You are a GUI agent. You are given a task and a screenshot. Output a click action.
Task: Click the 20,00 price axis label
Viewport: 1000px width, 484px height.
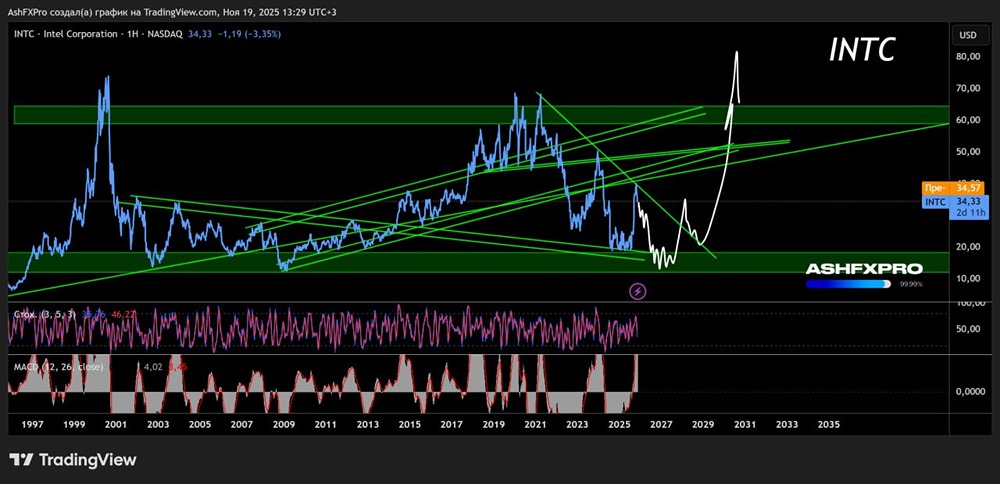(967, 247)
